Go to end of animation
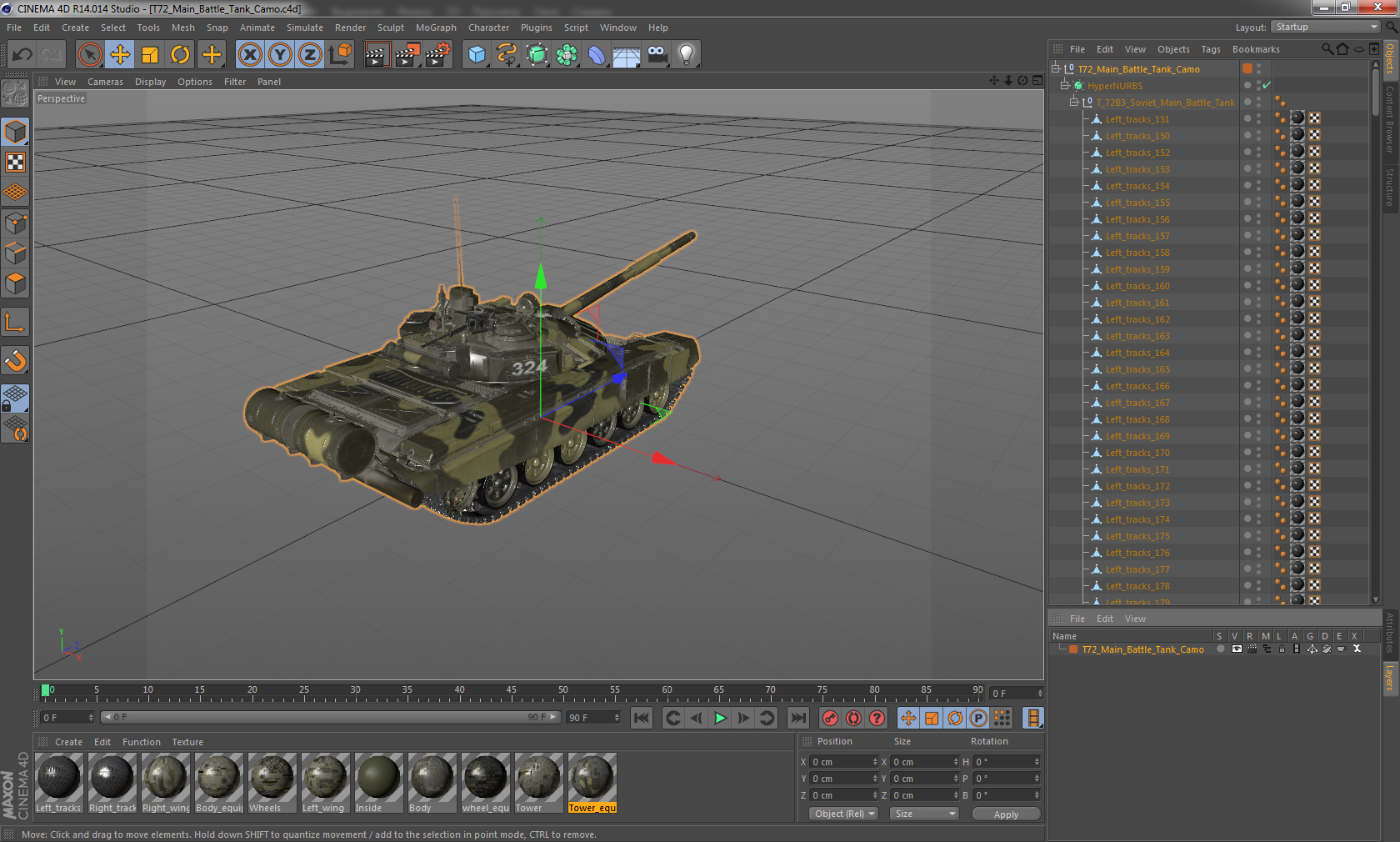This screenshot has height=842, width=1400. point(798,718)
